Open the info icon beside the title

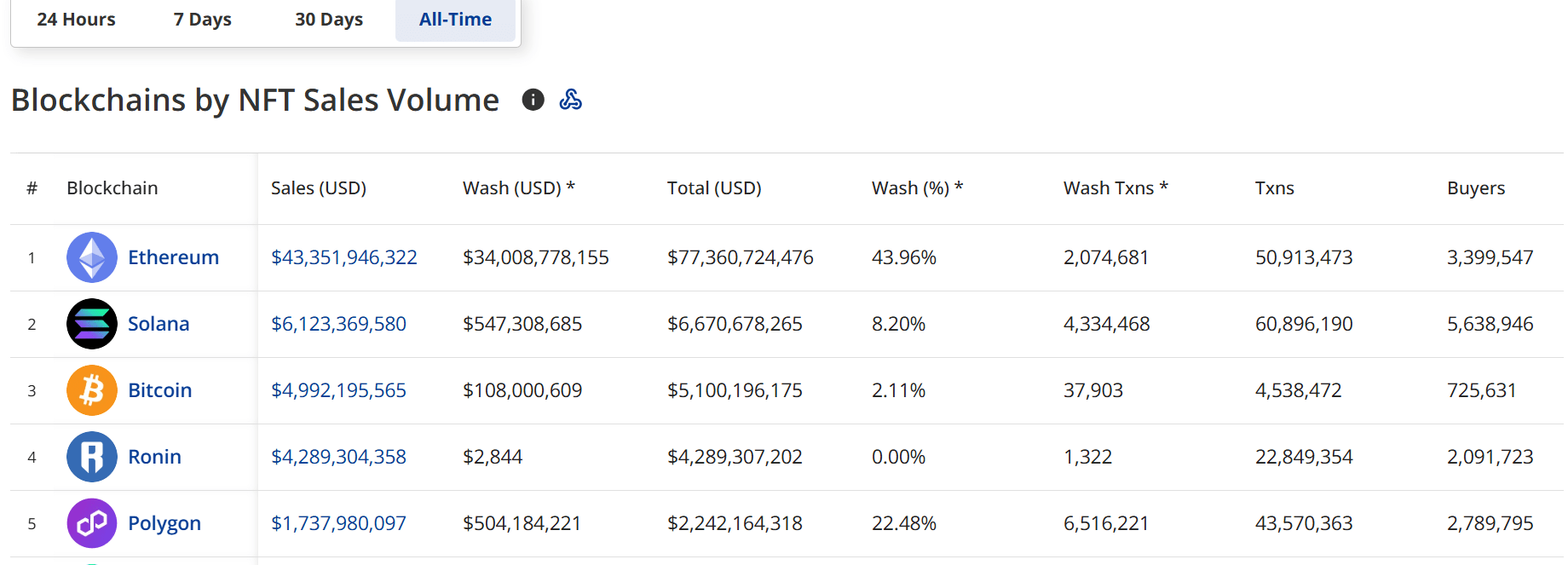(x=533, y=100)
